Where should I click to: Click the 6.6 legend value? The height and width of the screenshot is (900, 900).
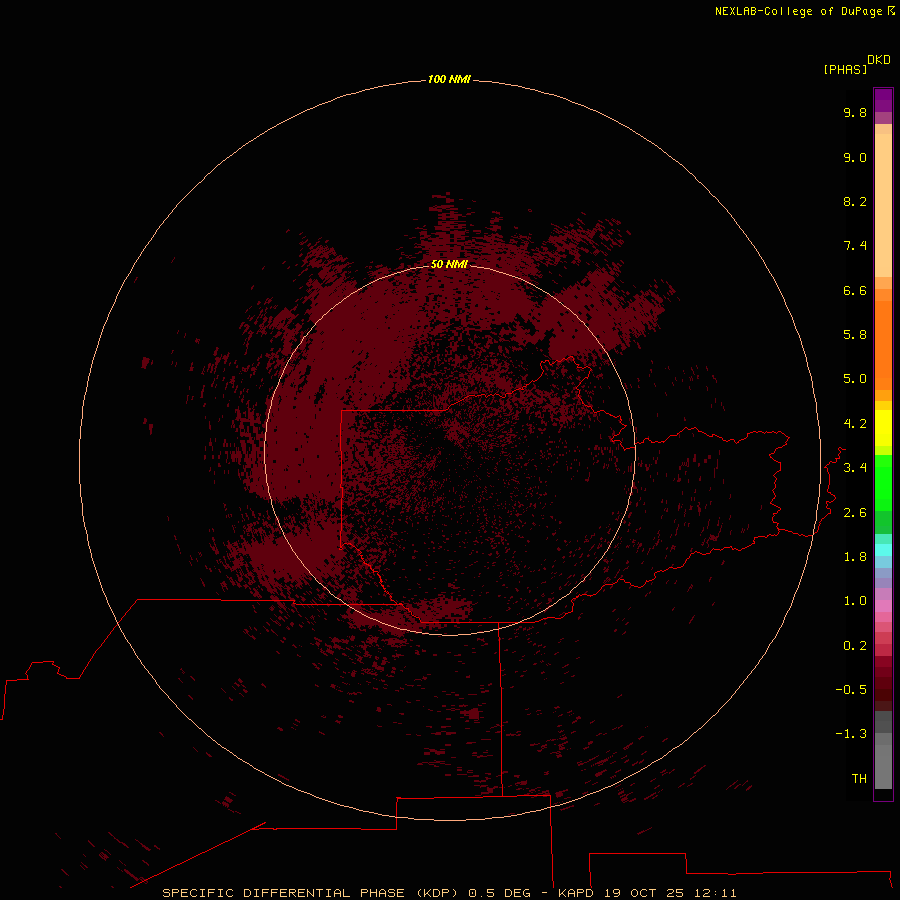[855, 290]
